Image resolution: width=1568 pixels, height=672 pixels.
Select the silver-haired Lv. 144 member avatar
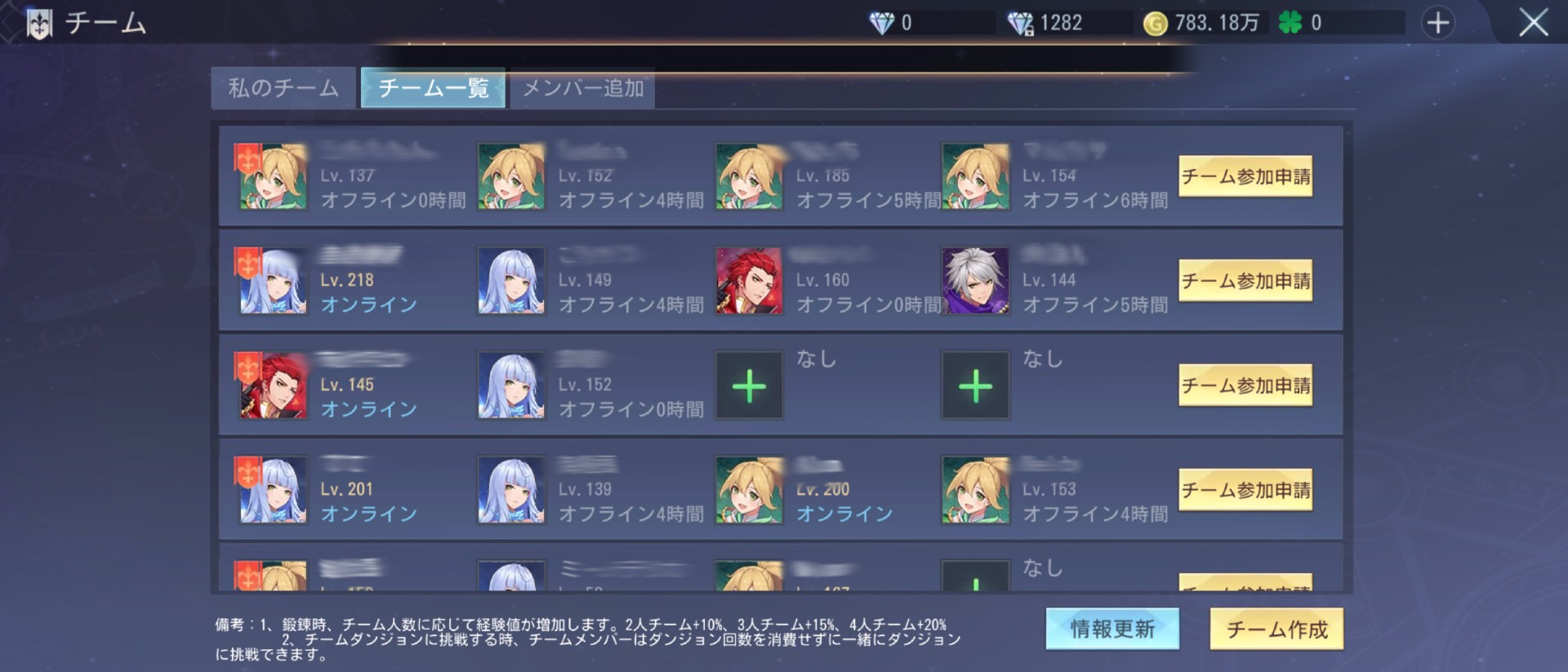(975, 282)
